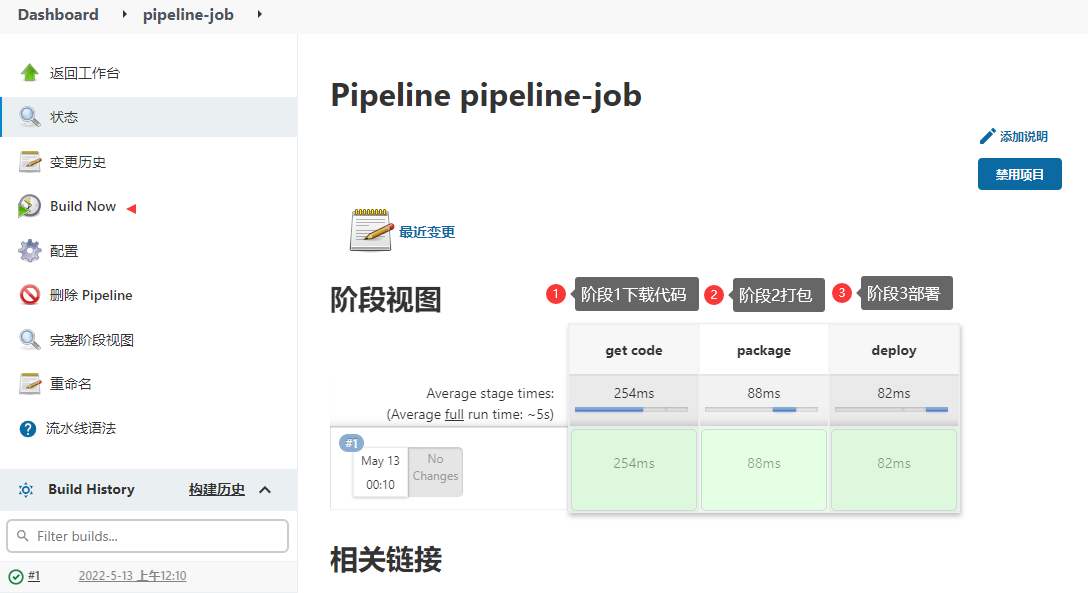Click the #1 build badge in stage view
Screen dimensions: 1088x593
click(x=352, y=443)
